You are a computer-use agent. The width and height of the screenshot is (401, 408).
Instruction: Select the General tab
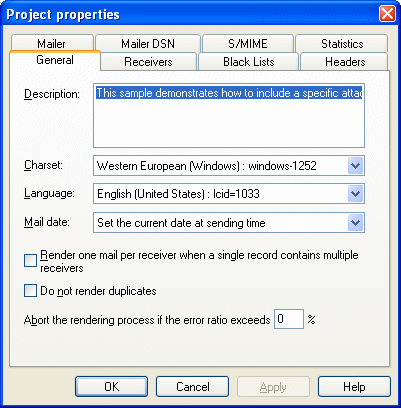click(55, 60)
